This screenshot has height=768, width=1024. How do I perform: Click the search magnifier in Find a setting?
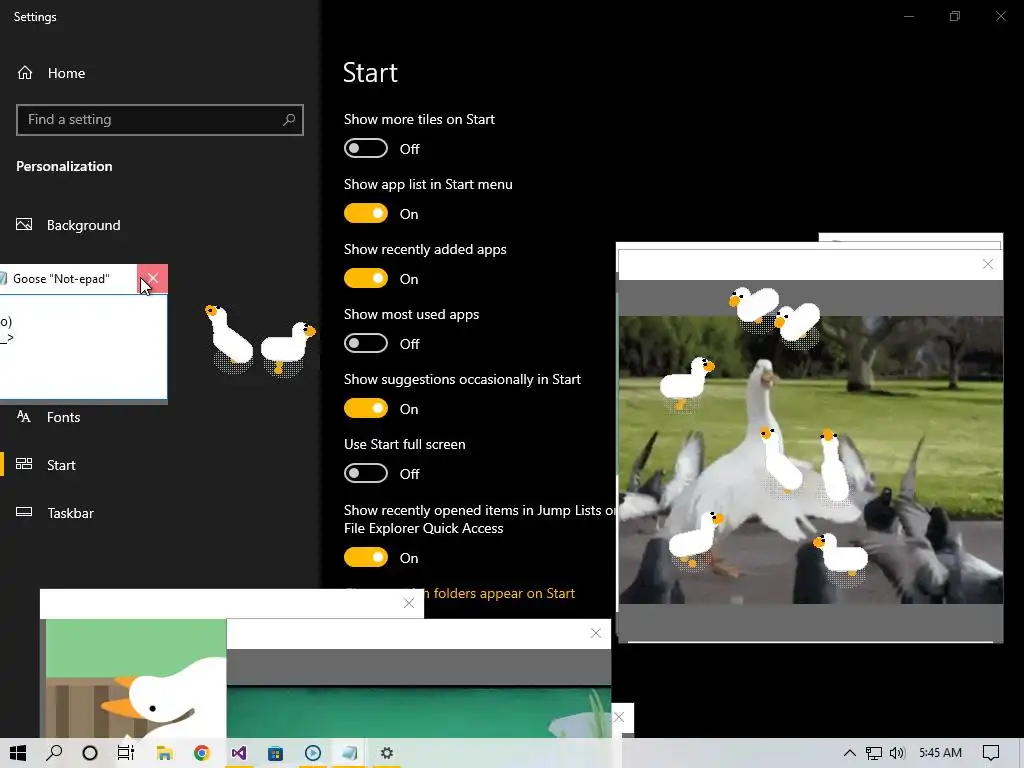289,120
